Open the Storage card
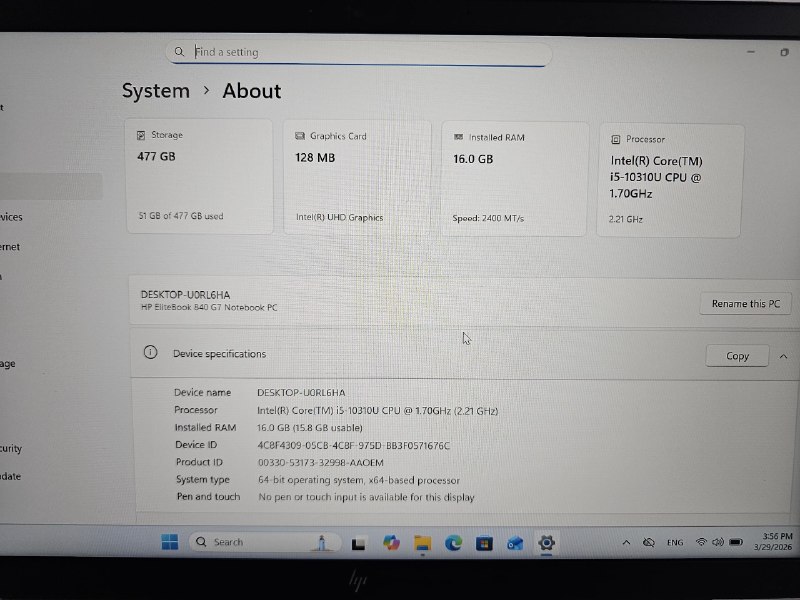This screenshot has width=800, height=600. pyautogui.click(x=199, y=176)
